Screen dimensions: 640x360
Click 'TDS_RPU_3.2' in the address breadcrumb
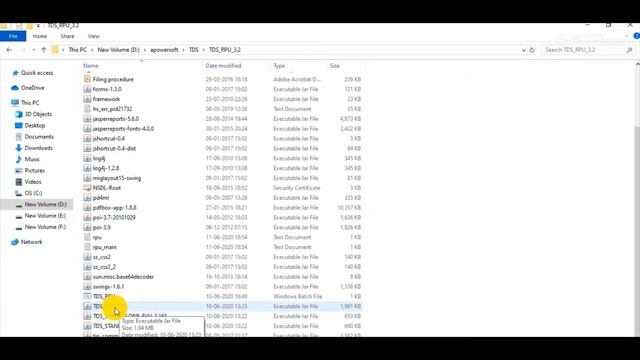[x=225, y=50]
